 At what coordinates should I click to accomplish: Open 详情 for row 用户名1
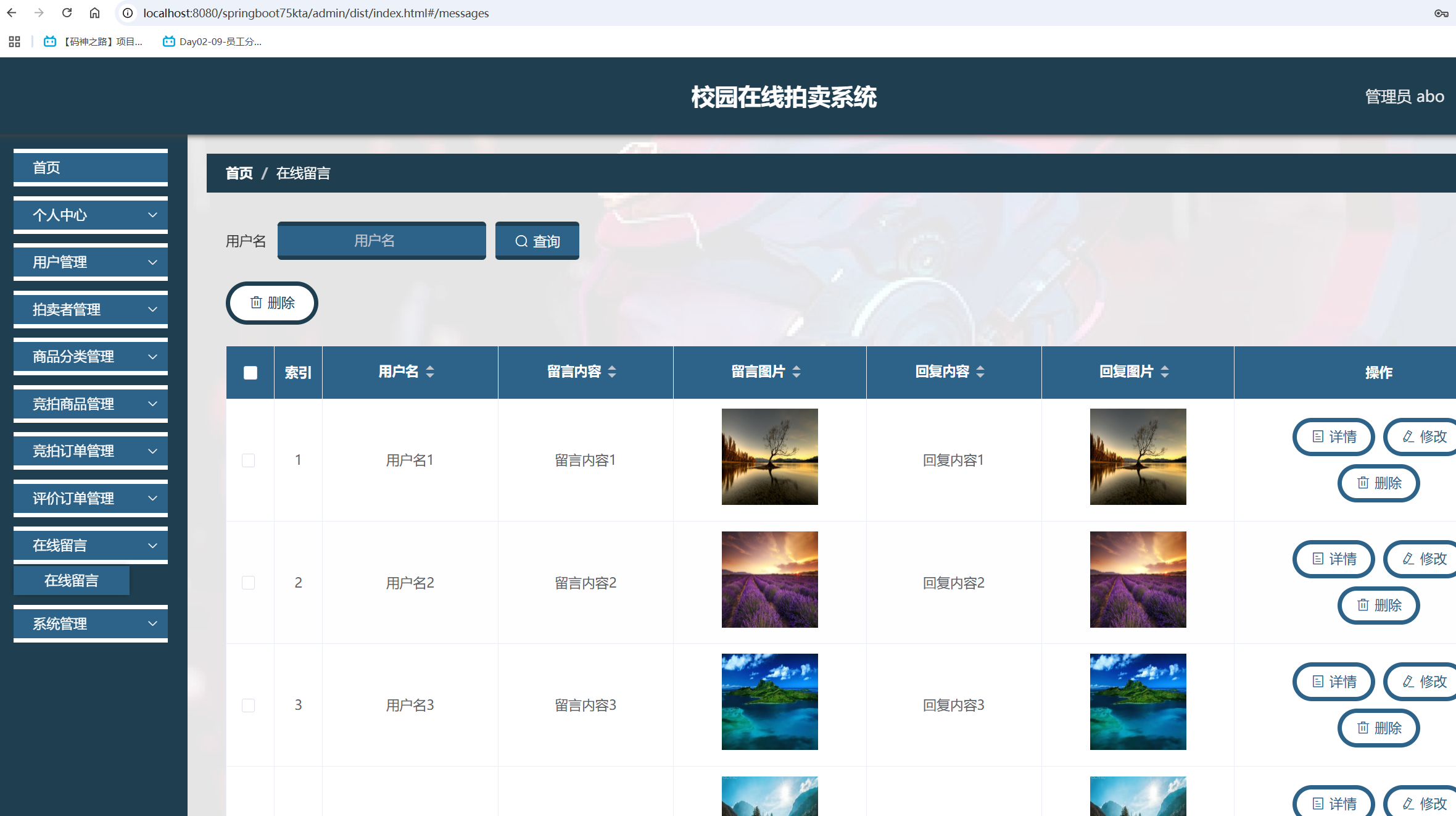pos(1334,437)
